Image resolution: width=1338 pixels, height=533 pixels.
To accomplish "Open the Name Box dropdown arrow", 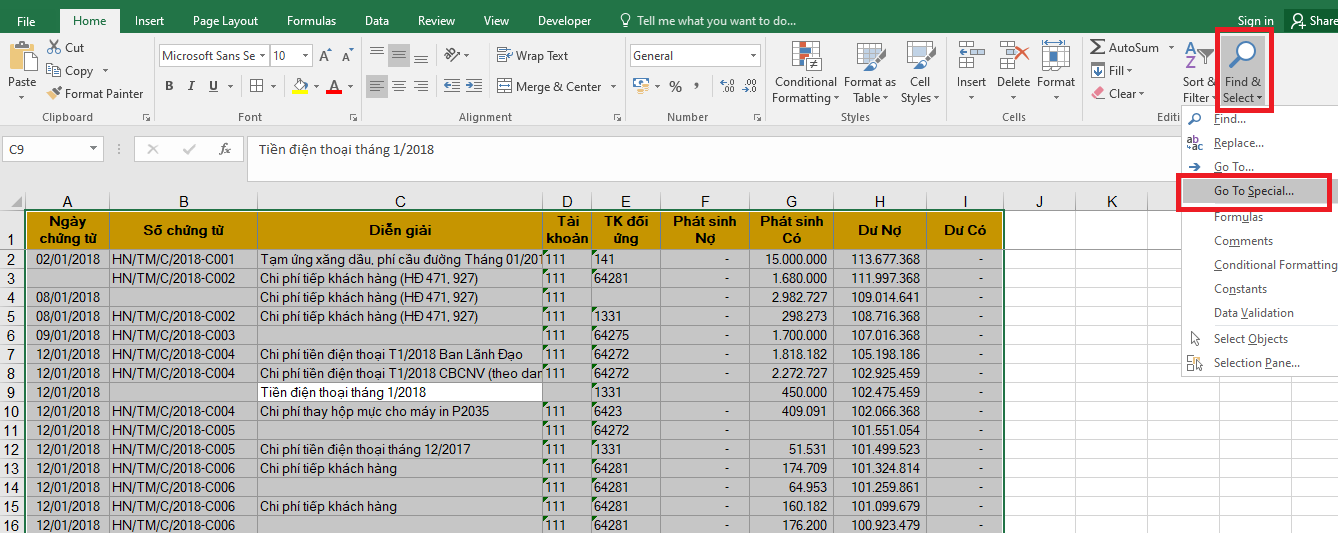I will 94,149.
